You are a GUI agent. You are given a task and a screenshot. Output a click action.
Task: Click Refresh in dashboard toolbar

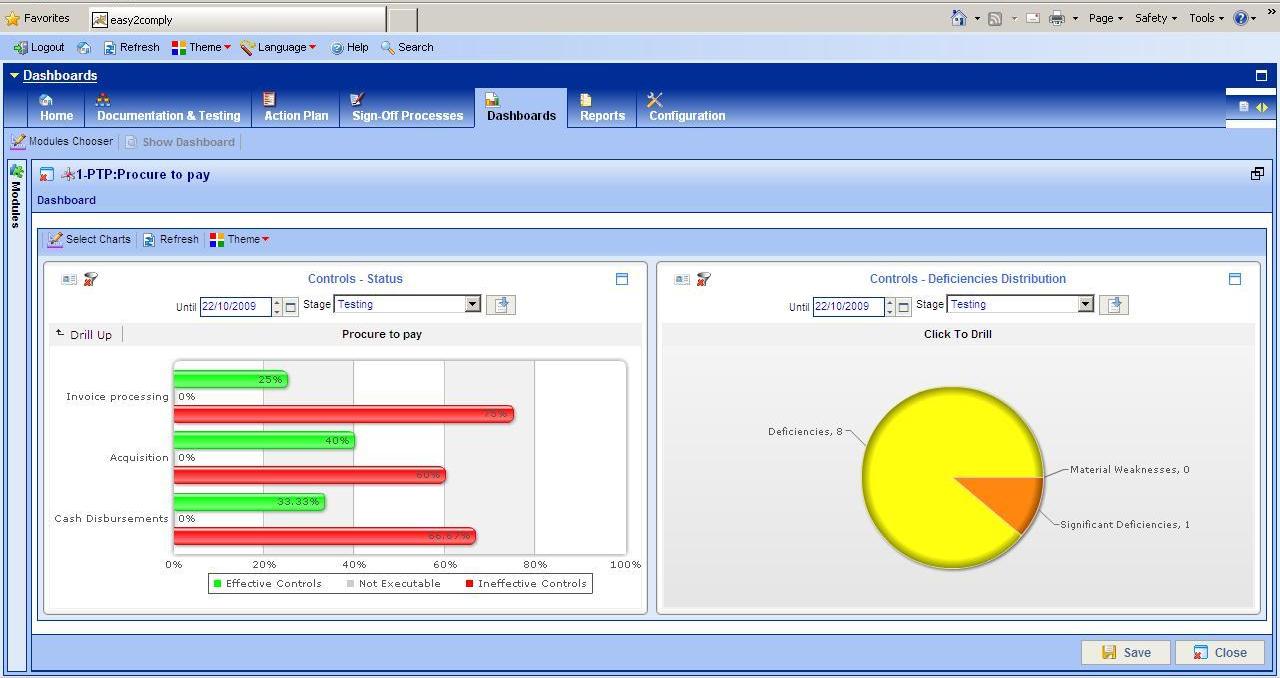click(170, 240)
